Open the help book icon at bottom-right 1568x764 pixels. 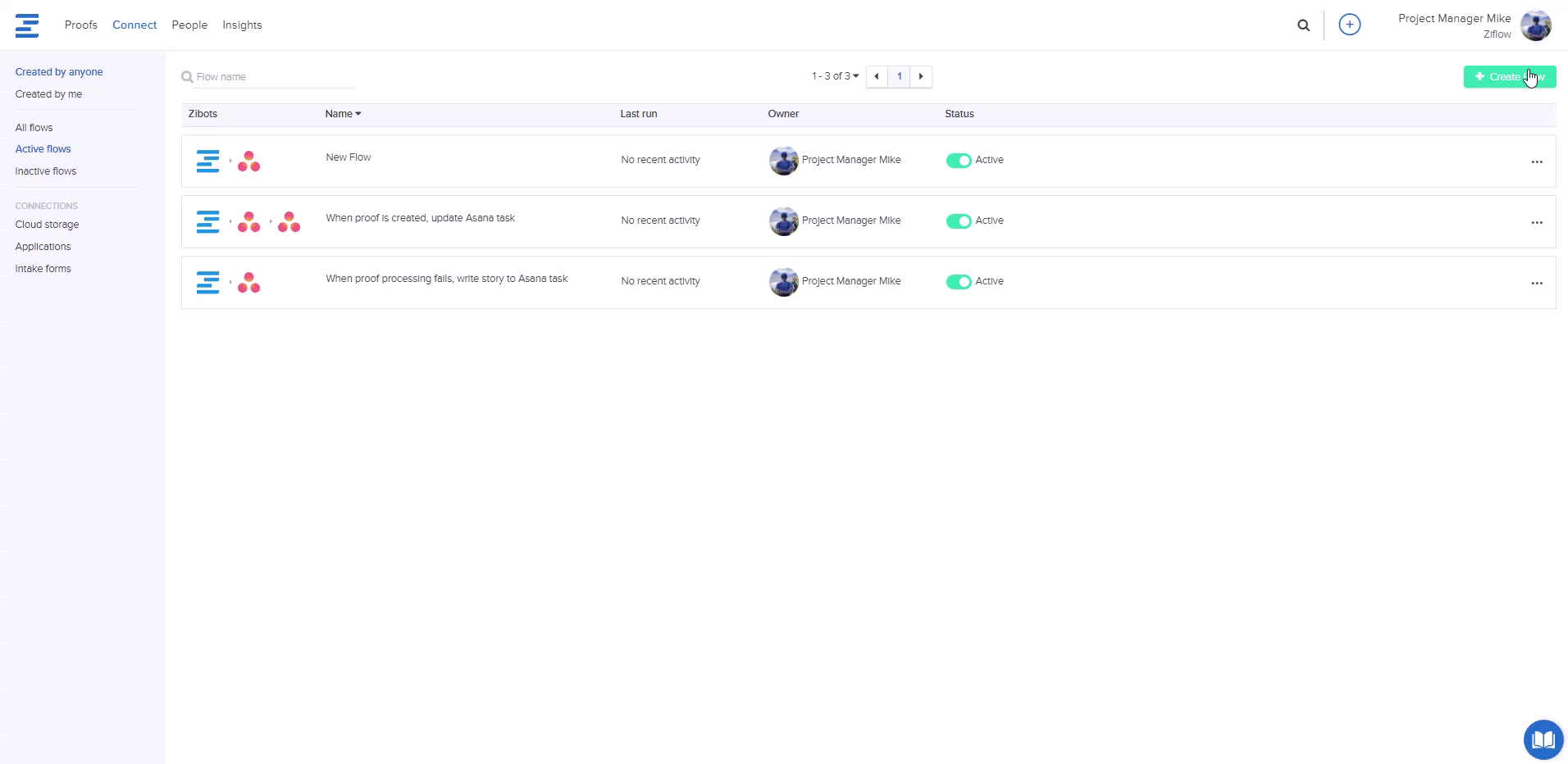tap(1543, 739)
